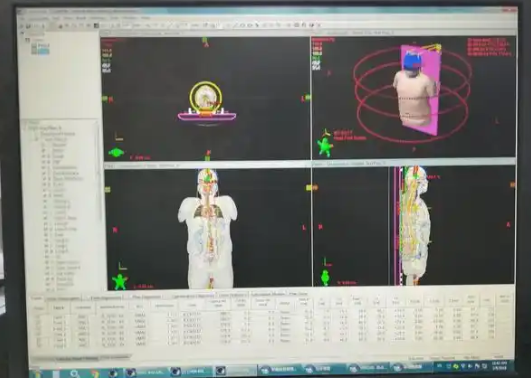Switch to the Fields tab
This screenshot has width=531, height=378.
click(x=37, y=298)
